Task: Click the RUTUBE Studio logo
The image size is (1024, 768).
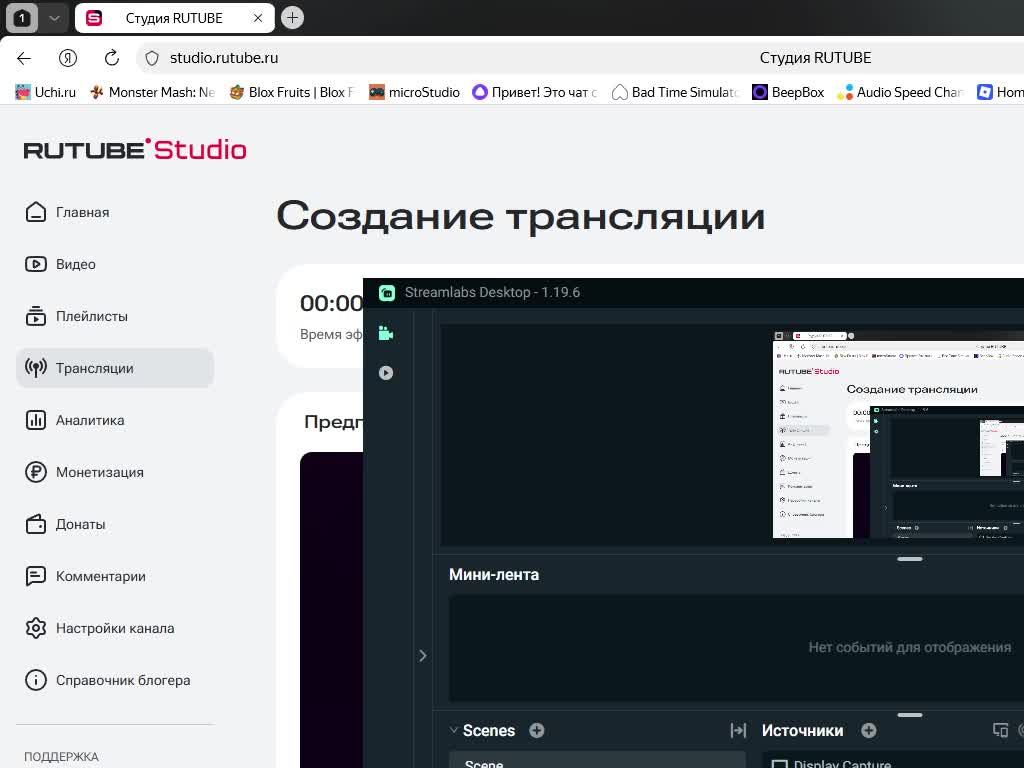Action: (x=135, y=150)
